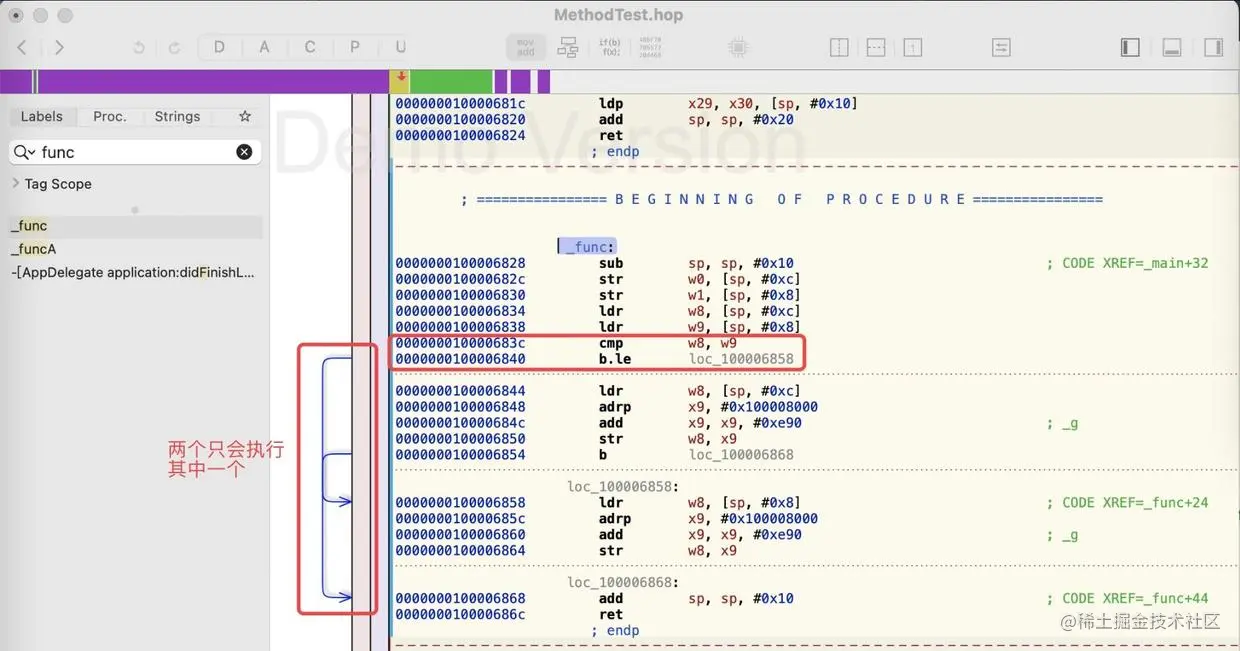Image resolution: width=1240 pixels, height=651 pixels.
Task: Open the search magnifier options dropdown
Action: tap(24, 152)
